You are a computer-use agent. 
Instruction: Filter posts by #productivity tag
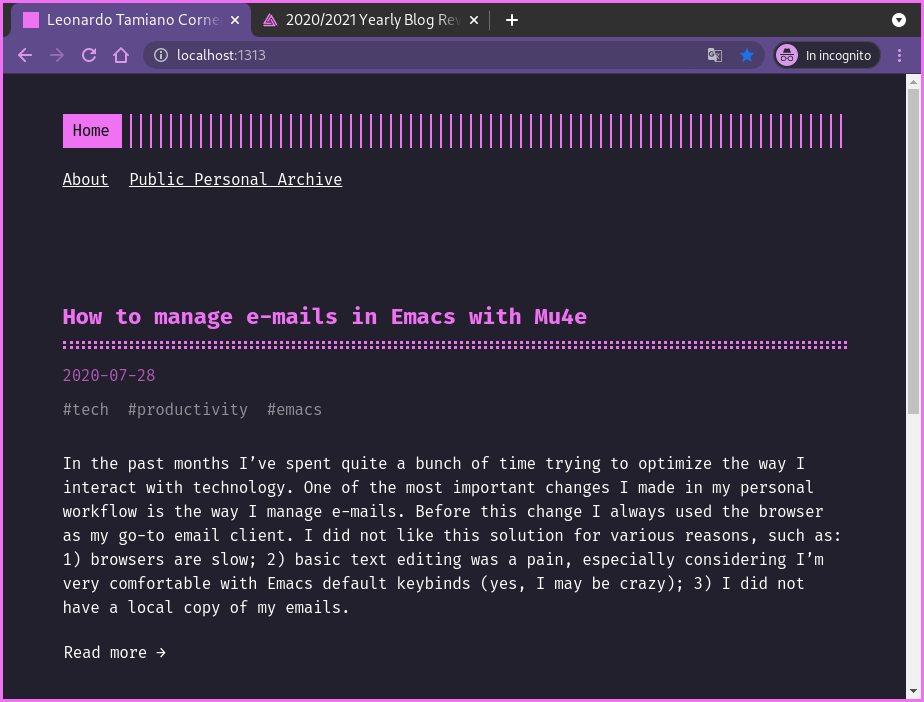pyautogui.click(x=188, y=410)
